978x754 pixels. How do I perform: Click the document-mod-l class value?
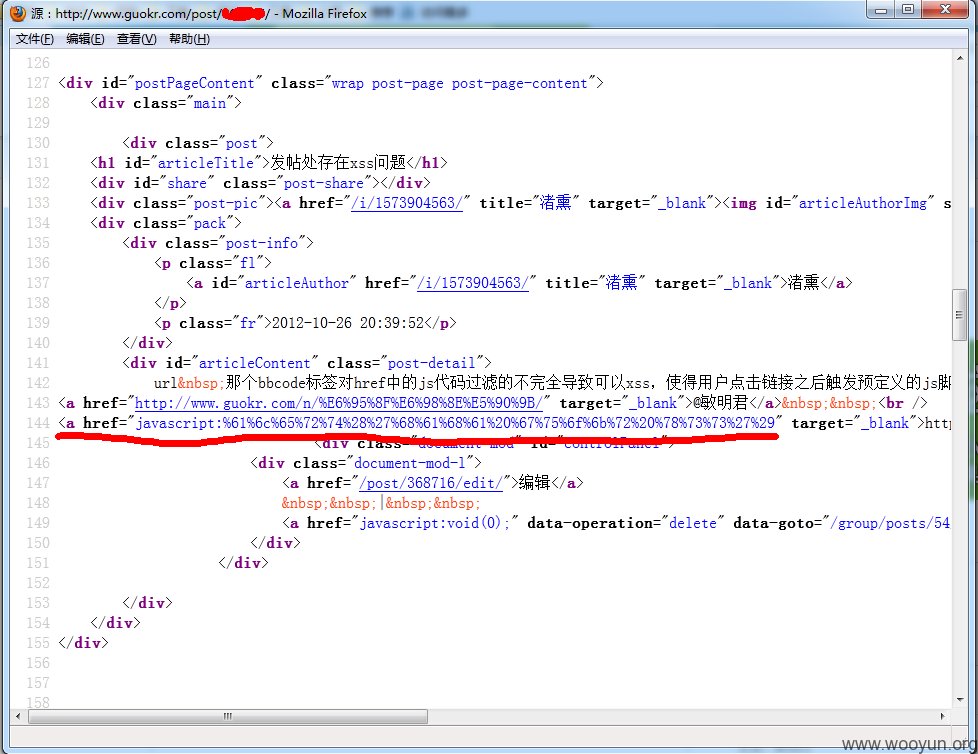pyautogui.click(x=410, y=463)
